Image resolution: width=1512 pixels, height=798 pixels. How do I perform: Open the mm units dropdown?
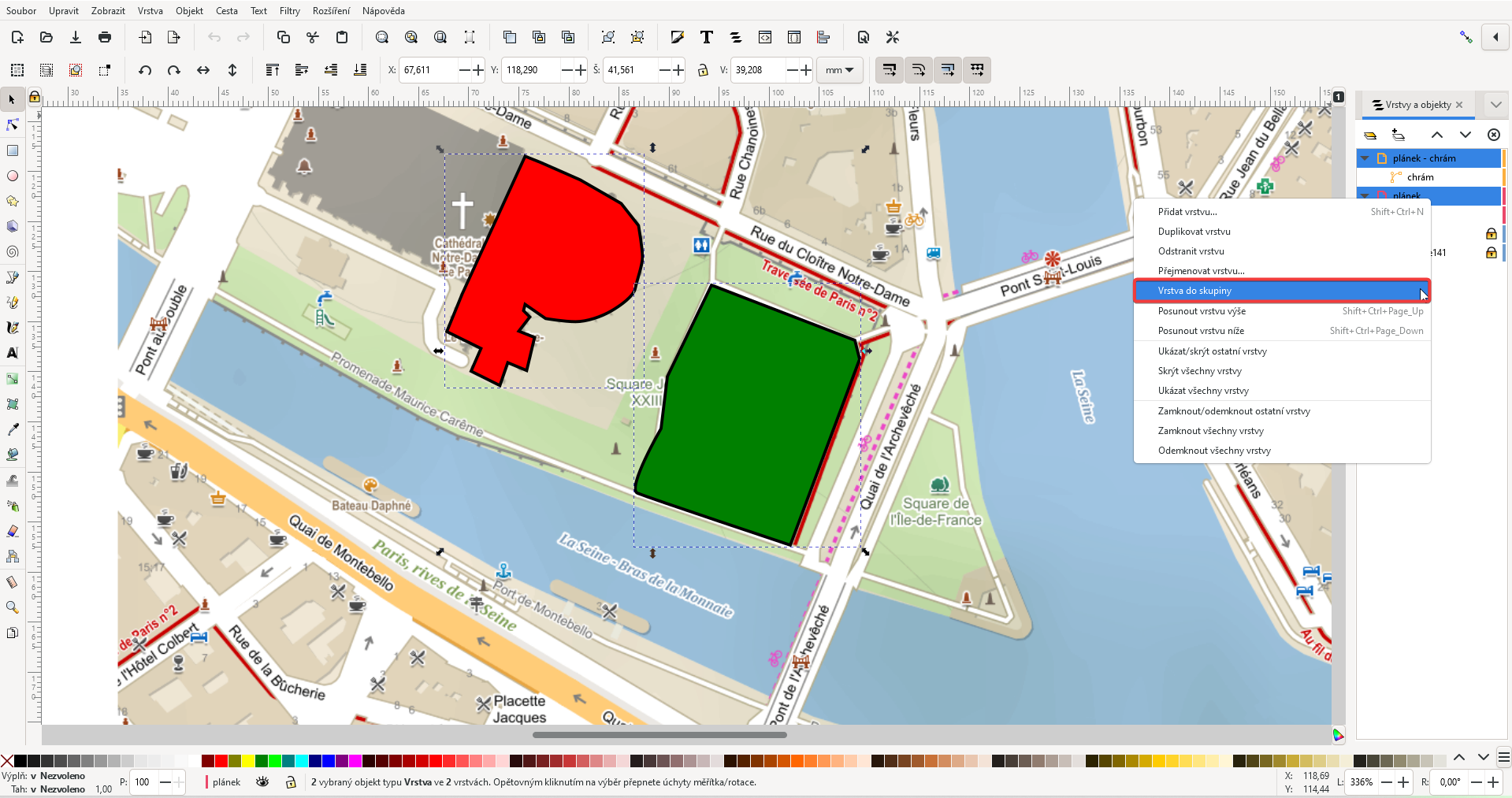(x=840, y=70)
